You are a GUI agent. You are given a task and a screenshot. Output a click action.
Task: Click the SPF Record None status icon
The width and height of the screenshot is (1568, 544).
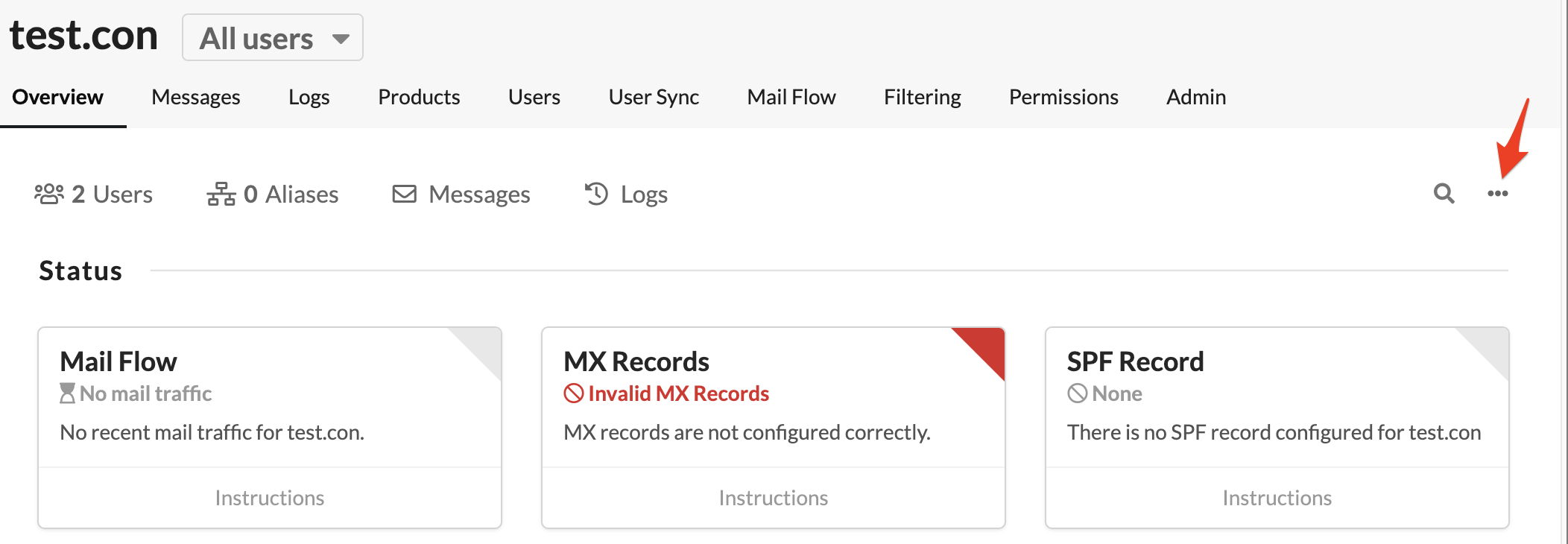[1077, 393]
